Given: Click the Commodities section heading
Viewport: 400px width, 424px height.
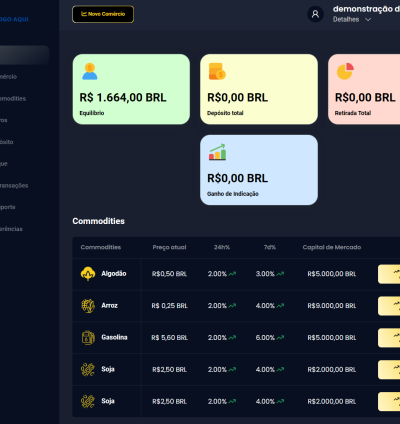Looking at the screenshot, I should point(99,221).
